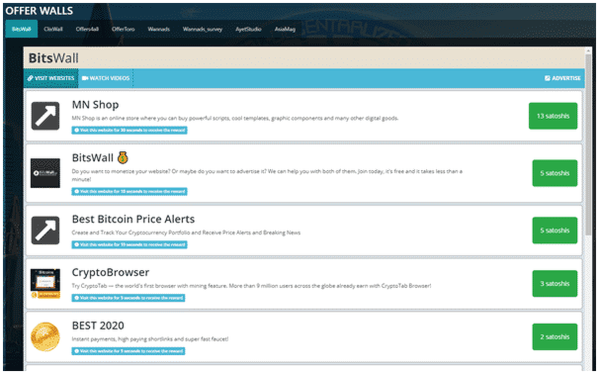Claim 5 satoshis for Bitcoin Price Alerts
599x374 pixels.
(555, 230)
